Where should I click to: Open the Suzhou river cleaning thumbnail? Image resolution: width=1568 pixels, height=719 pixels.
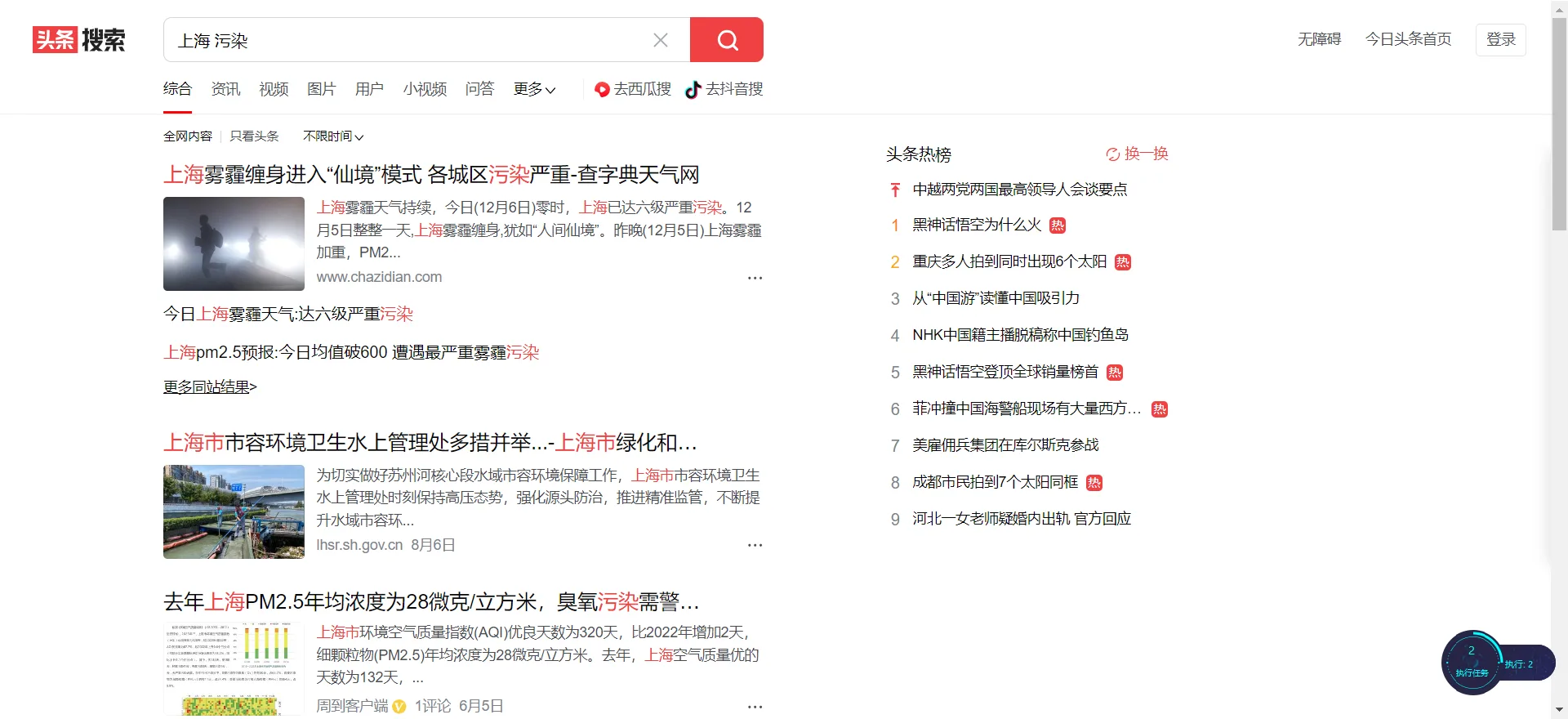coord(234,511)
